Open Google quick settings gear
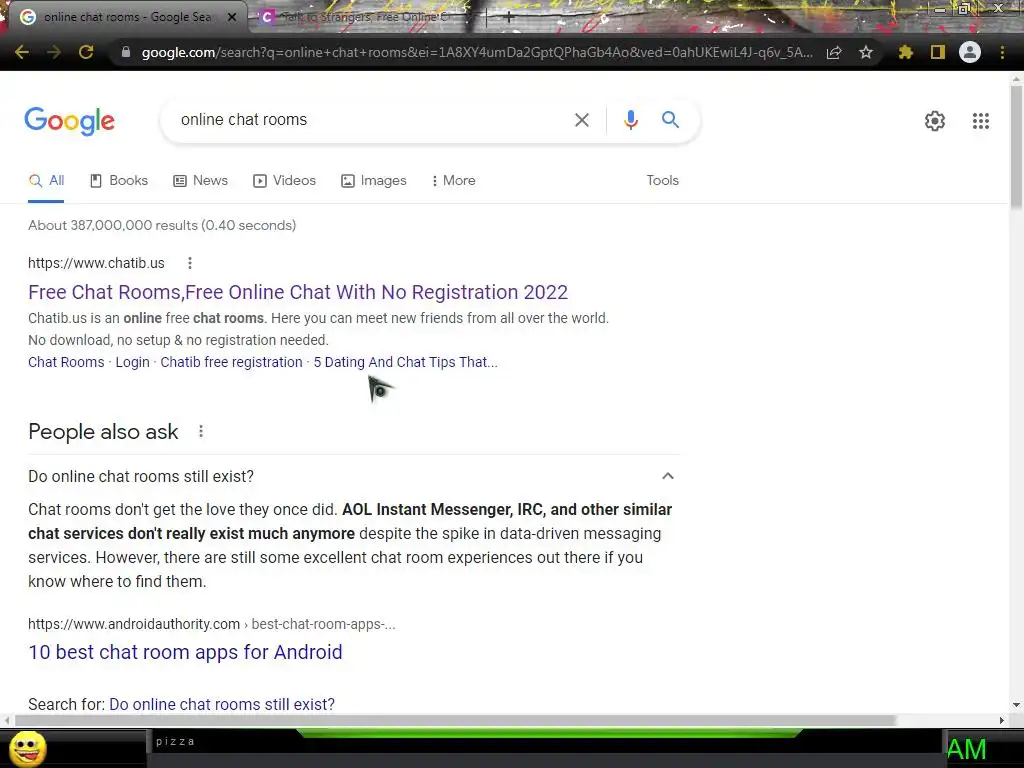This screenshot has height=768, width=1024. point(935,121)
